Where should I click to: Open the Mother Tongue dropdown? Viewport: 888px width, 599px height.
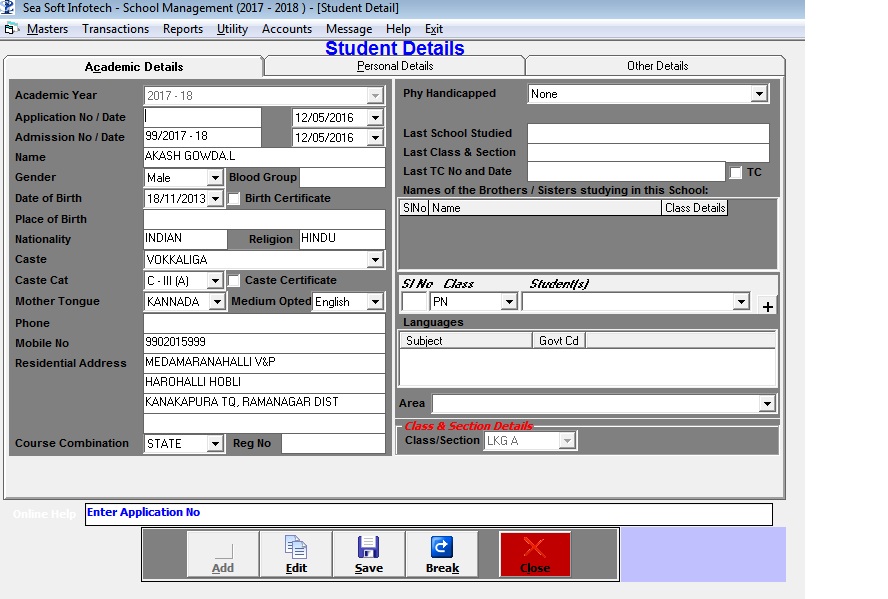(218, 302)
